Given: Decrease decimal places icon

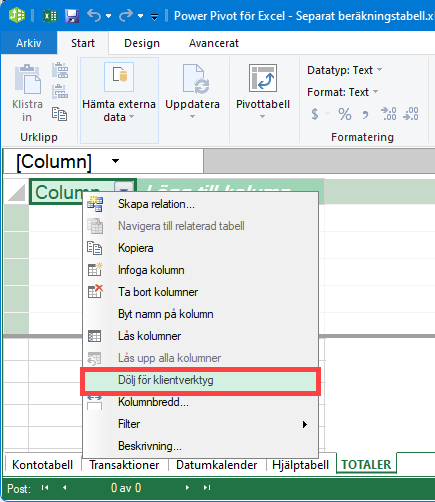Looking at the screenshot, I should (411, 114).
